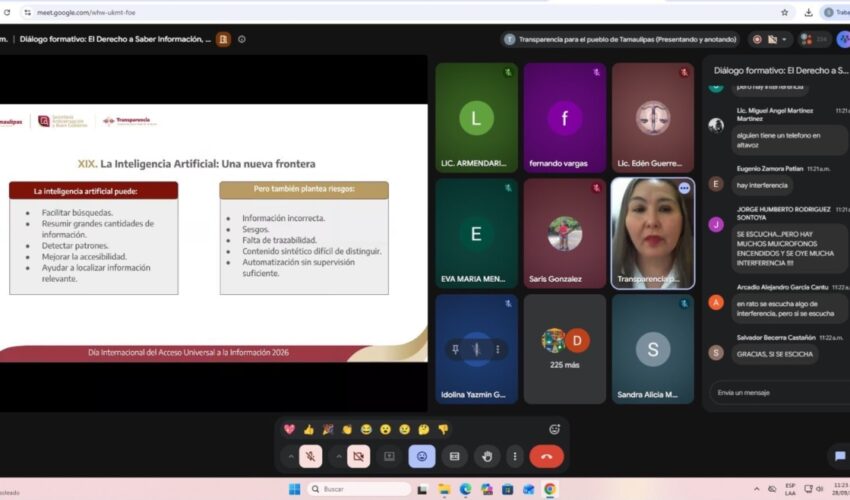Select EVA MARIA MEN participant tile

coord(476,234)
